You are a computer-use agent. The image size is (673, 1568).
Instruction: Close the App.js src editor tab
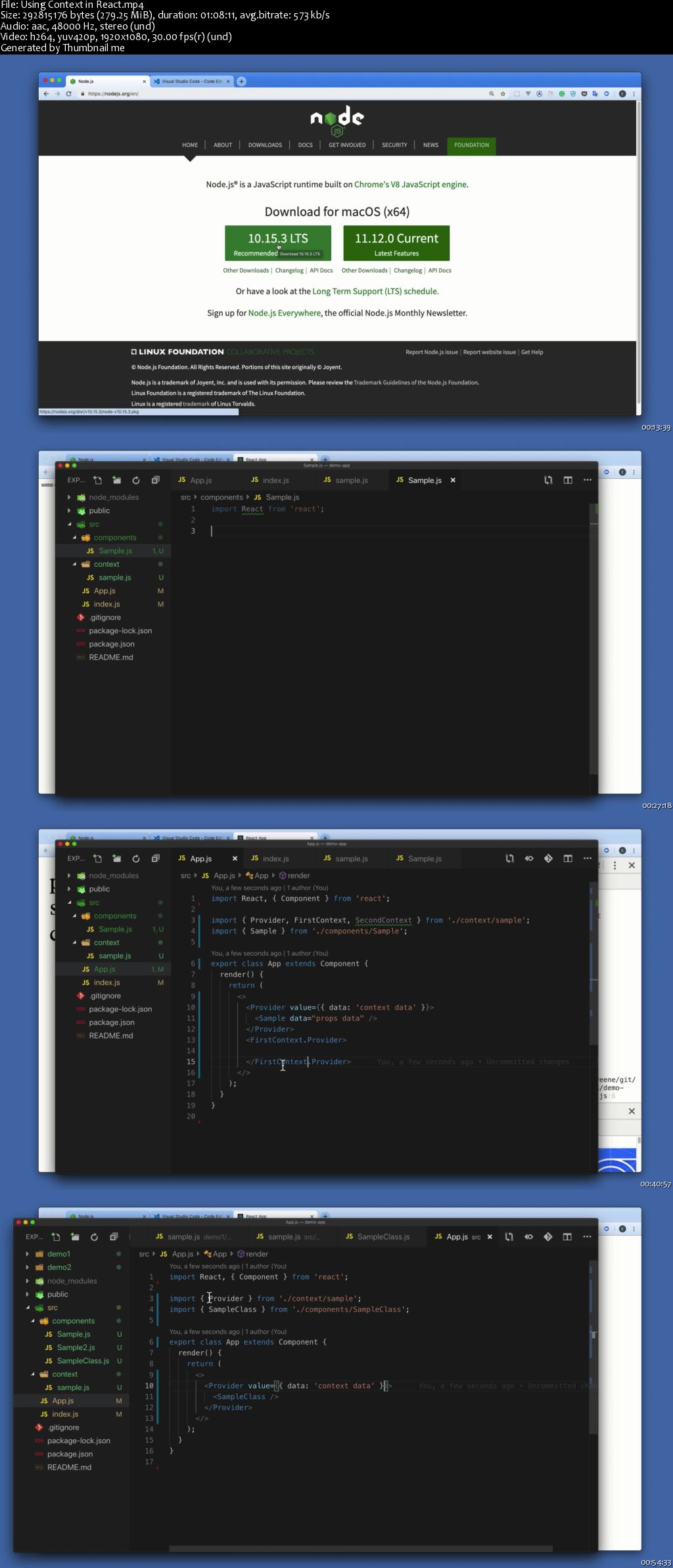490,1237
